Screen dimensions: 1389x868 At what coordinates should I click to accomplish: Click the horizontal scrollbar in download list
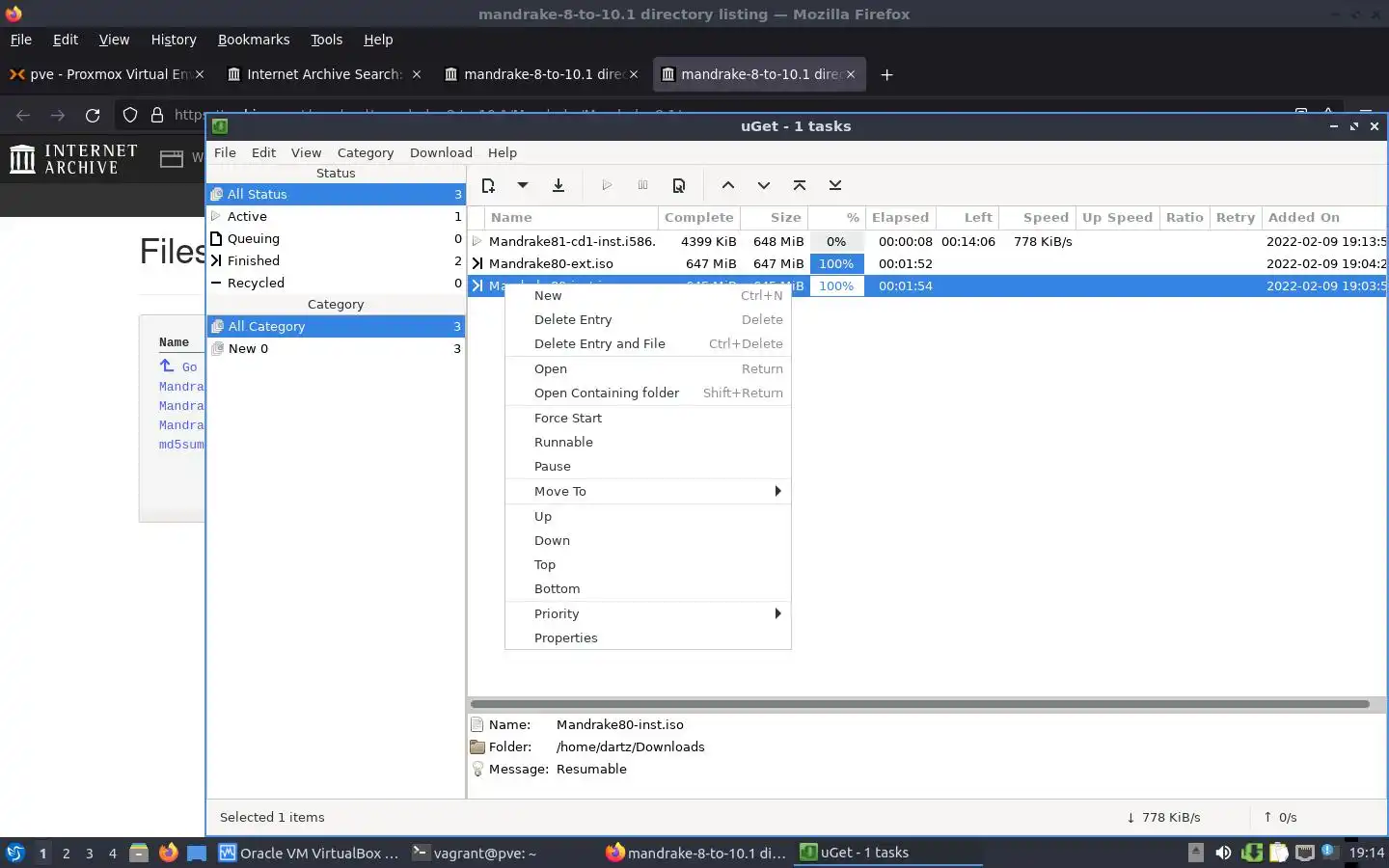point(920,703)
